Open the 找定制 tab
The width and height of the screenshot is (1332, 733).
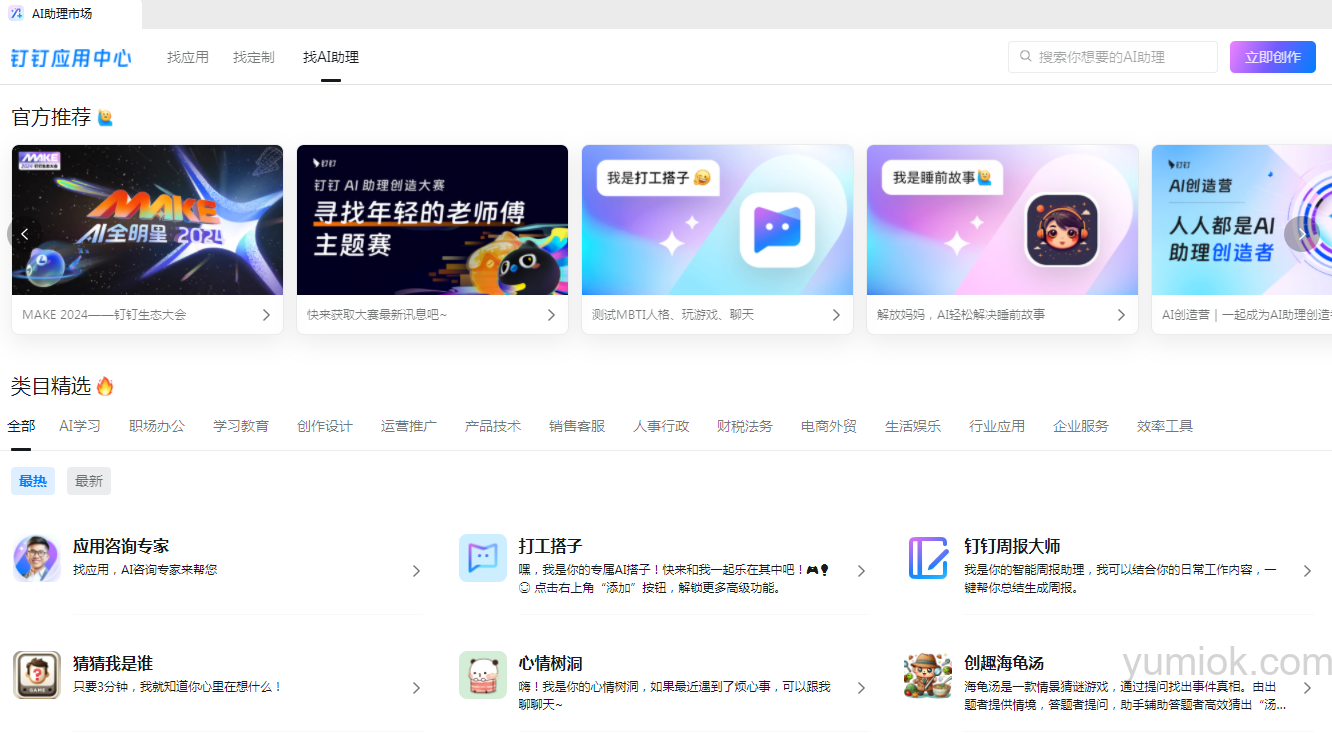(254, 57)
